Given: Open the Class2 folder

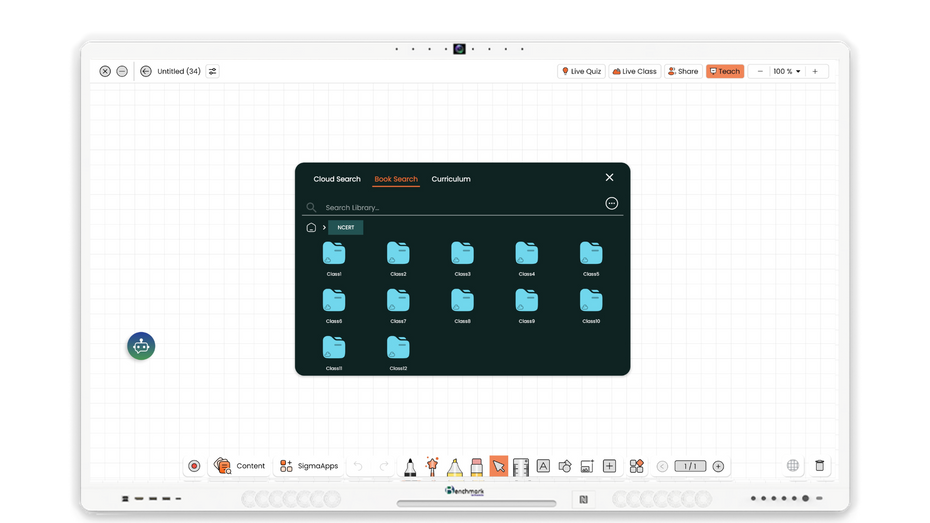Looking at the screenshot, I should pyautogui.click(x=398, y=259).
